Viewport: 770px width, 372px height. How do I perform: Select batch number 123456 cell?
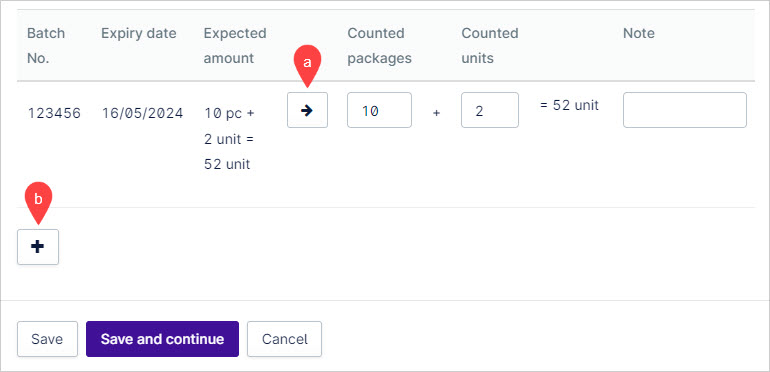click(x=54, y=113)
